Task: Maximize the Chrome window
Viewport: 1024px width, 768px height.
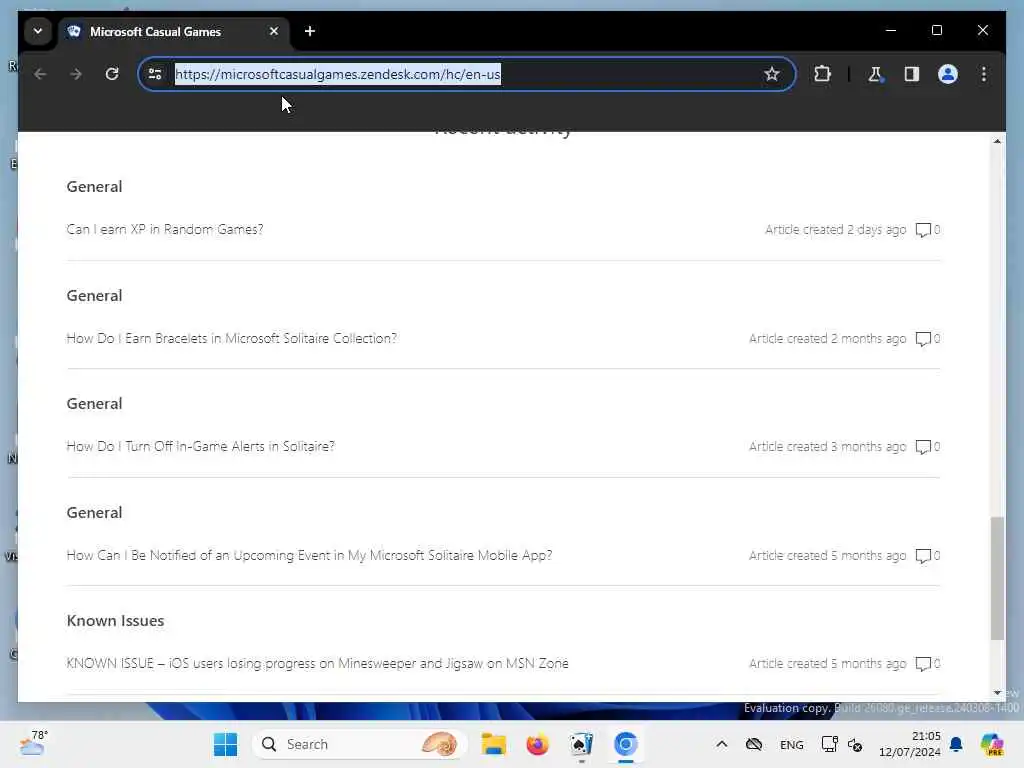Action: point(936,30)
